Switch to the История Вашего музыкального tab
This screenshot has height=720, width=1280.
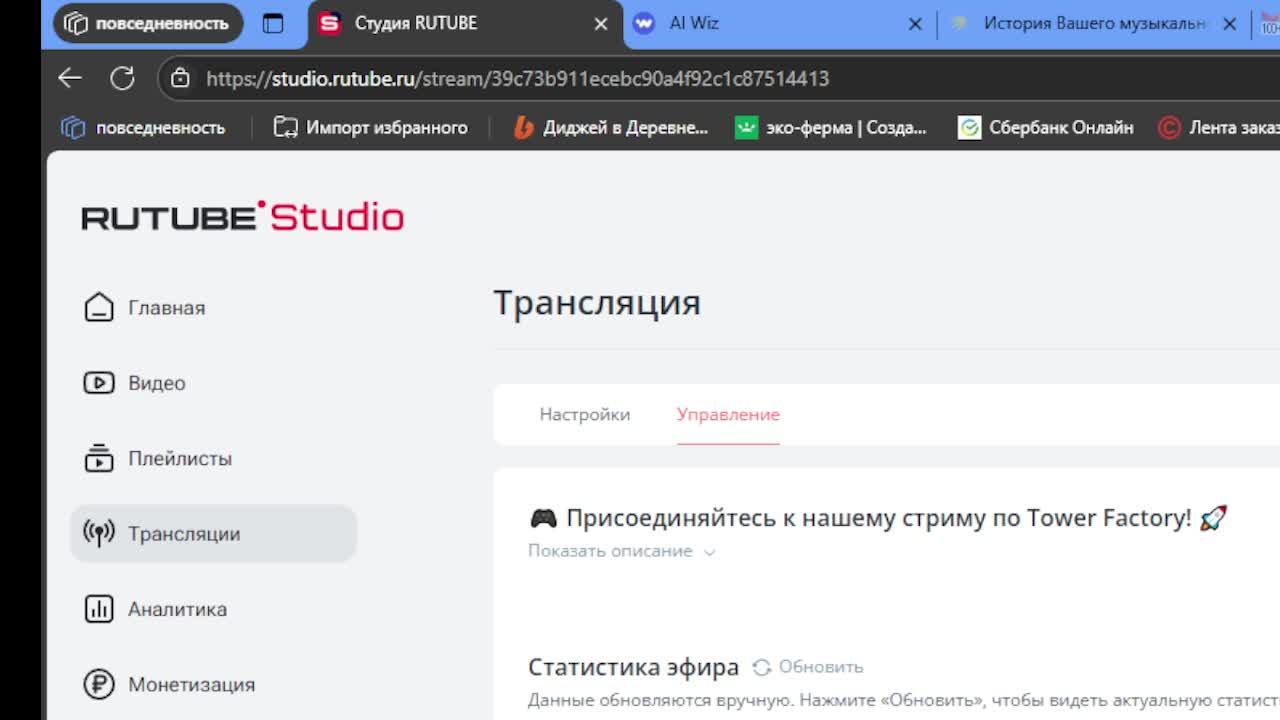click(x=1095, y=23)
